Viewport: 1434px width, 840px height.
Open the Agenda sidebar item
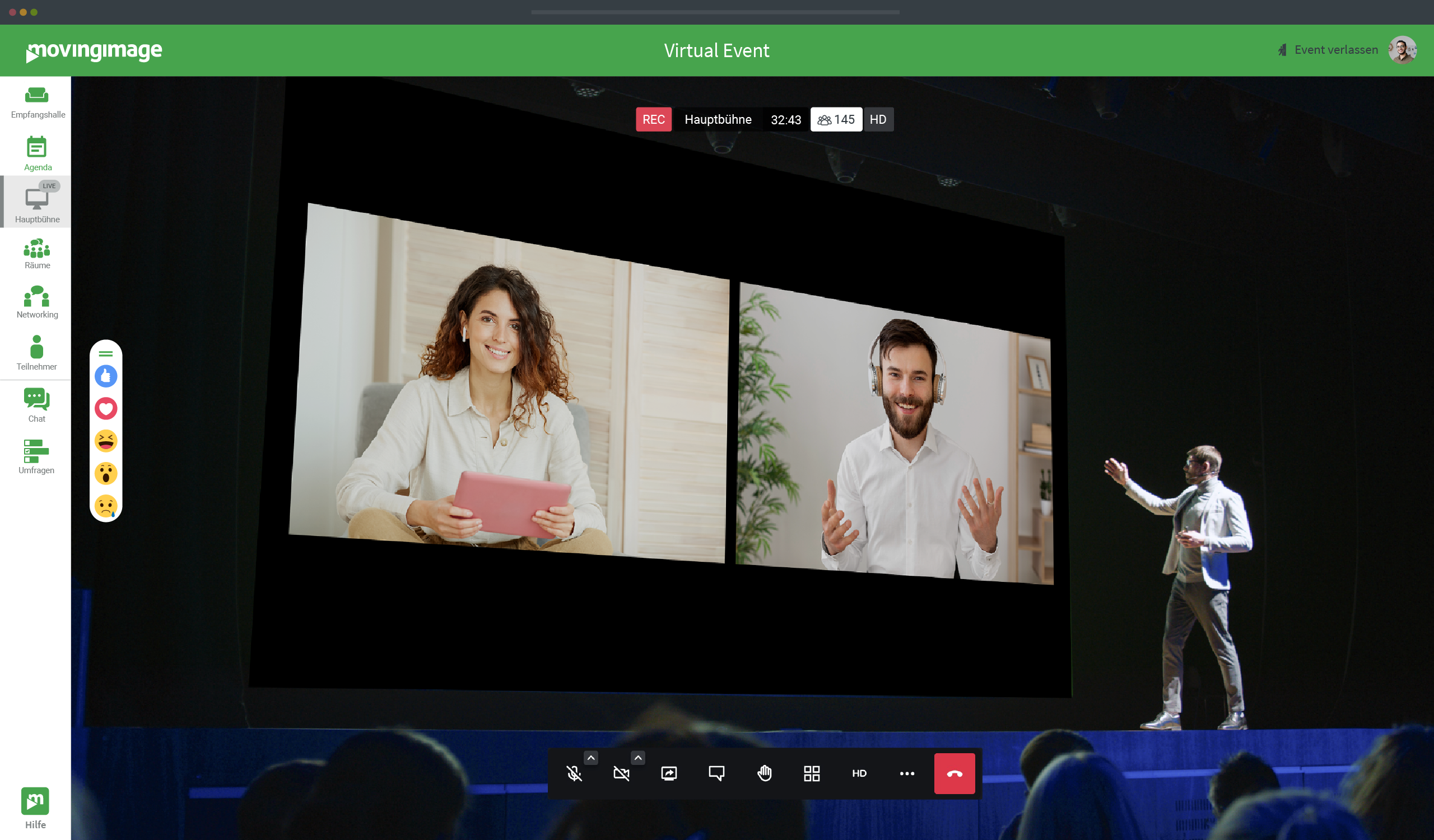37,153
